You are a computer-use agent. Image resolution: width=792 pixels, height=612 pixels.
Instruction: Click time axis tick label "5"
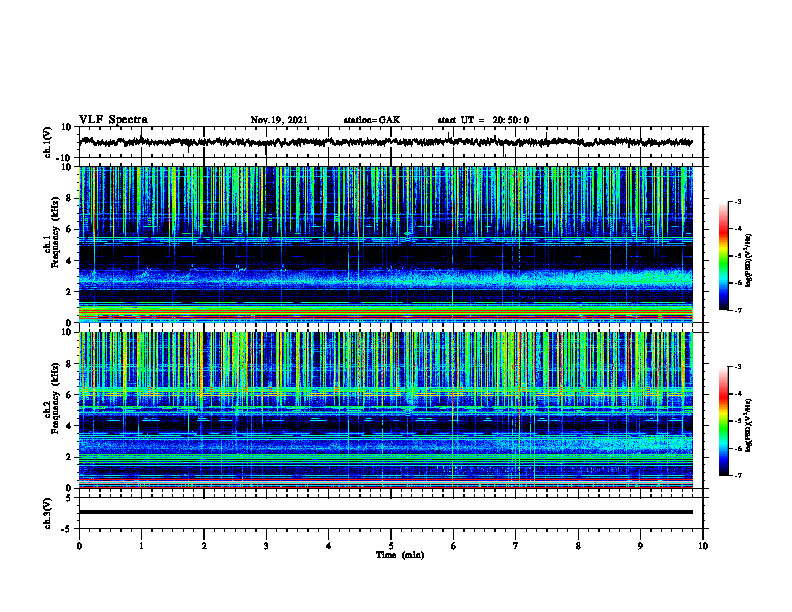point(391,546)
